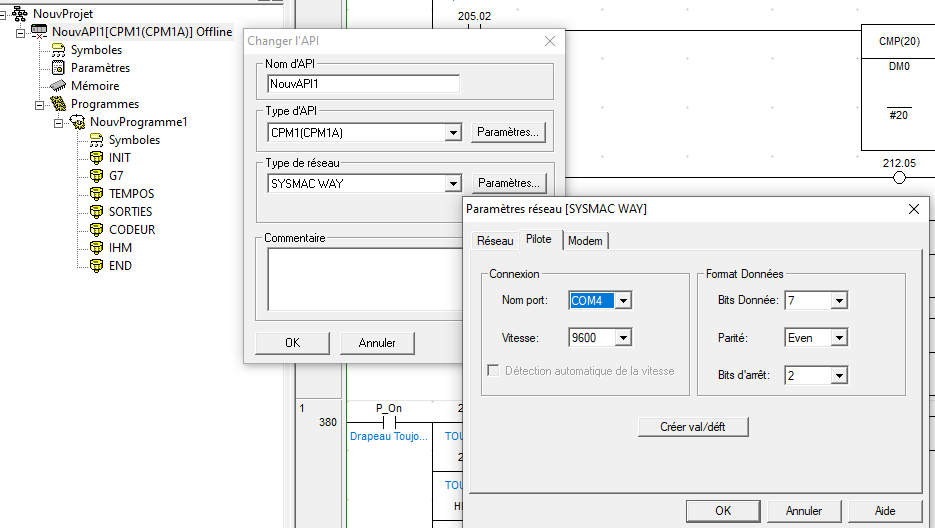Click the INIT section icon
The height and width of the screenshot is (528, 935).
(x=96, y=158)
